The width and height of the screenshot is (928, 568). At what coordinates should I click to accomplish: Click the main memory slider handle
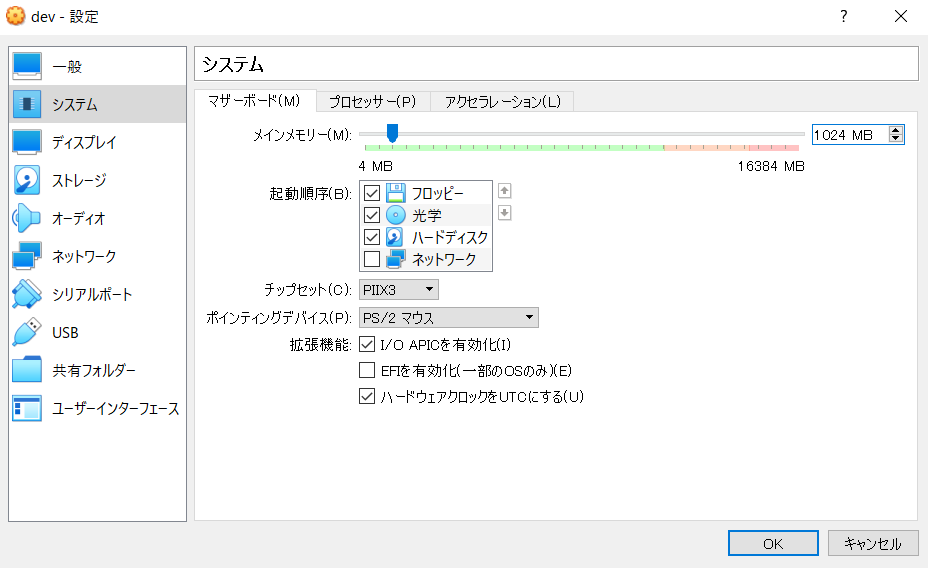click(x=392, y=133)
